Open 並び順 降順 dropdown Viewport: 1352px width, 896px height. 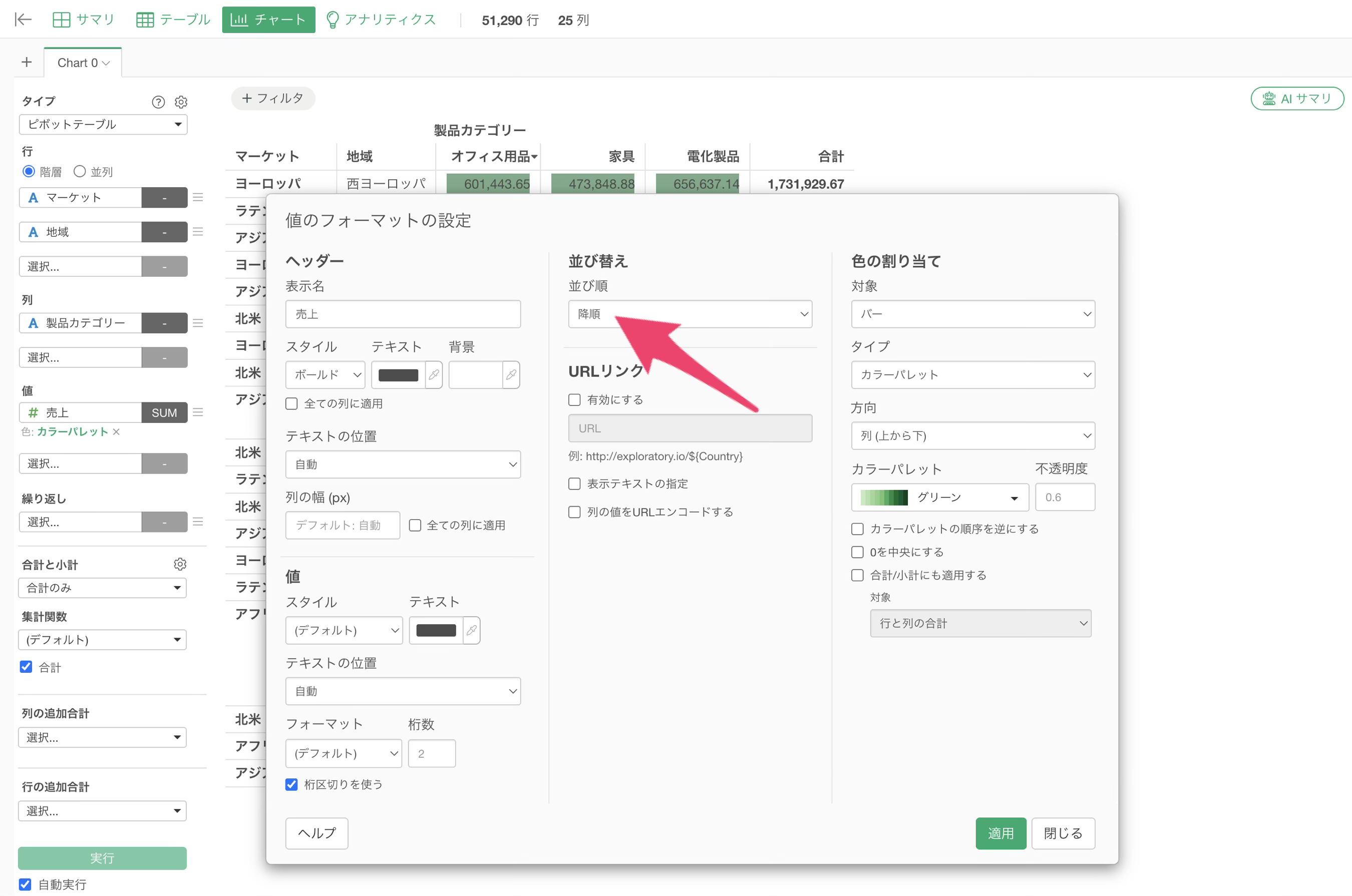(x=690, y=314)
